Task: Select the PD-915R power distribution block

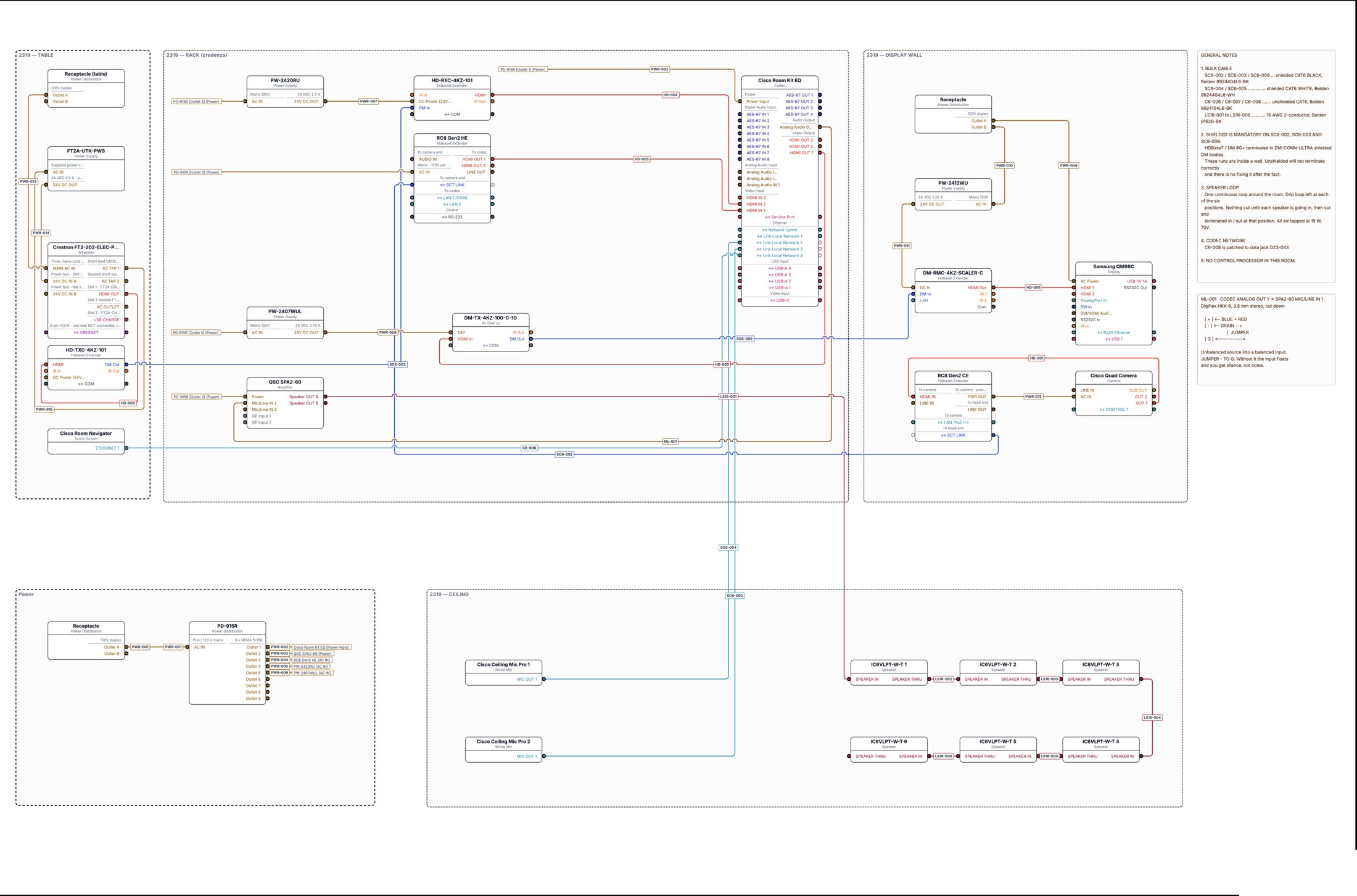Action: pyautogui.click(x=227, y=663)
